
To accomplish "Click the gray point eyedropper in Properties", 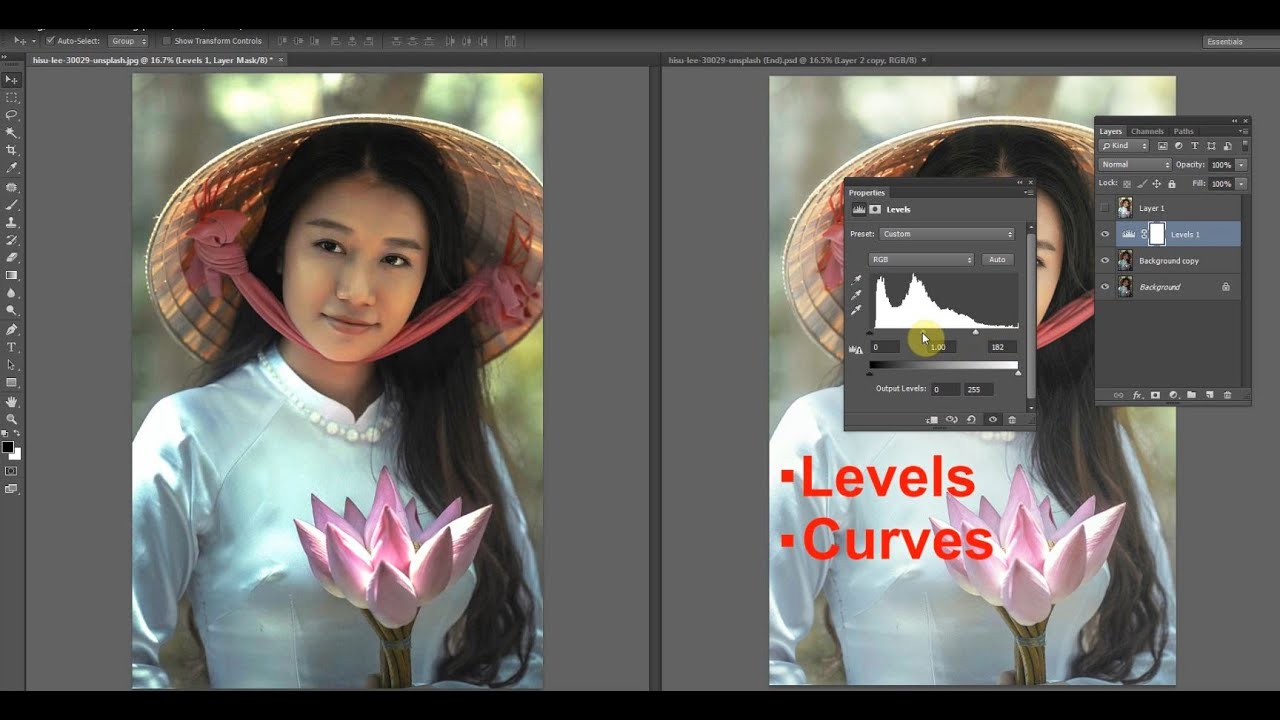I will pos(857,295).
